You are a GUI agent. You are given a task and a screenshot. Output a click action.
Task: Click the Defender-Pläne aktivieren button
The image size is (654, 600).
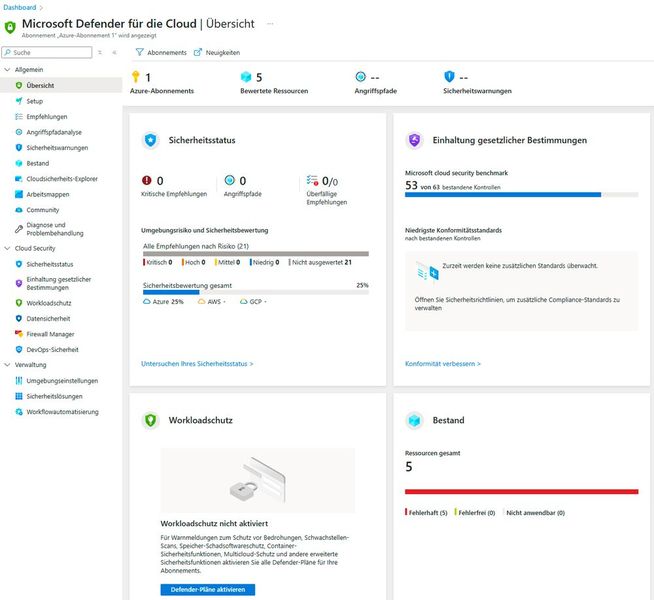pos(208,590)
